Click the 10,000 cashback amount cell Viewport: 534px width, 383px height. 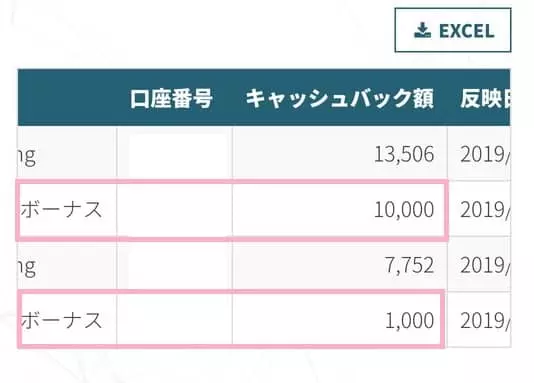point(340,209)
